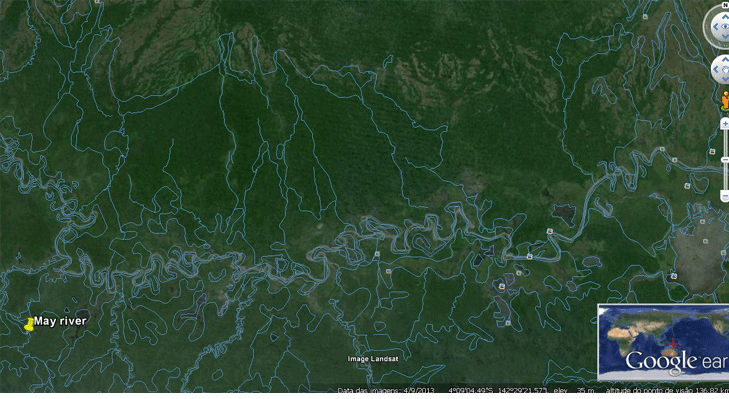
Task: Pan down using Move joystick arrow
Action: point(725,80)
